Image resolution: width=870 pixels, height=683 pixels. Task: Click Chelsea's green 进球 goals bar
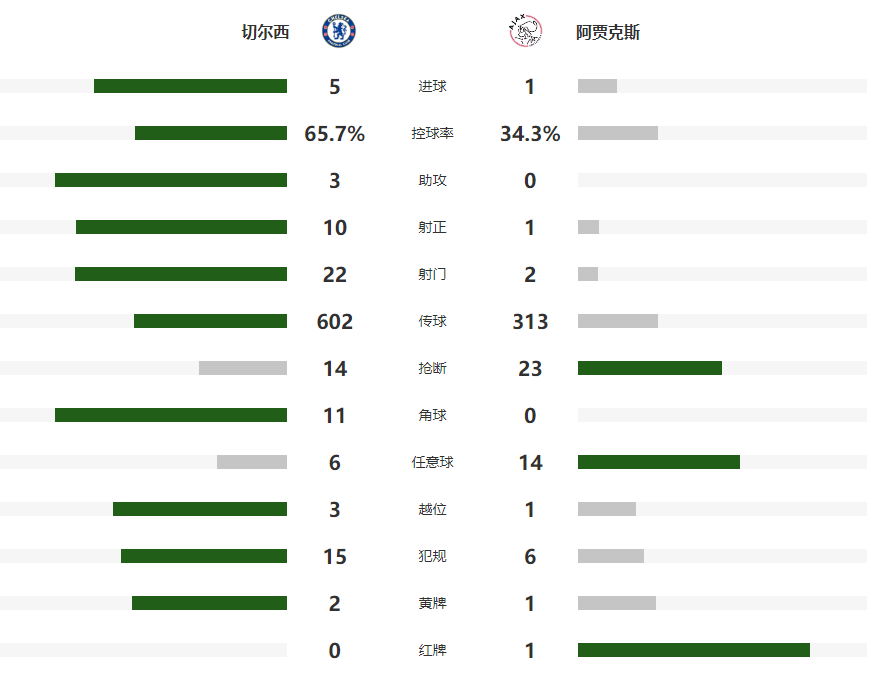click(190, 86)
